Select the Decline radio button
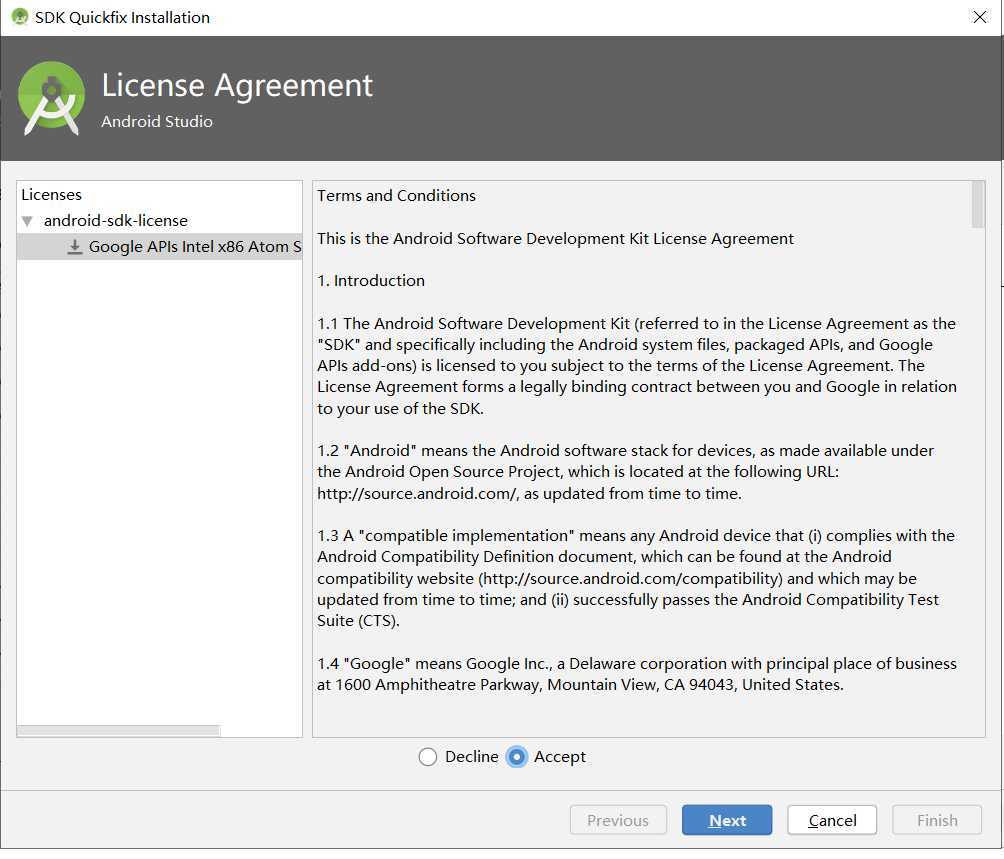This screenshot has height=859, width=1004. 428,757
